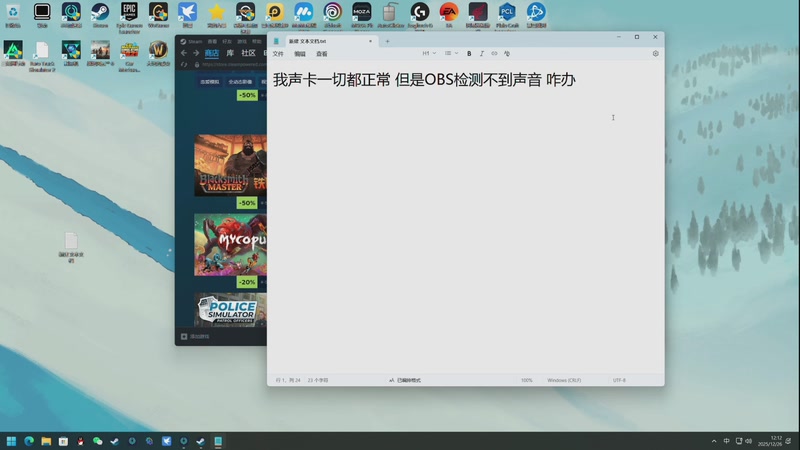Toggle bold formatting in Notepad toolbar
Viewport: 800px width, 450px height.
tap(469, 54)
